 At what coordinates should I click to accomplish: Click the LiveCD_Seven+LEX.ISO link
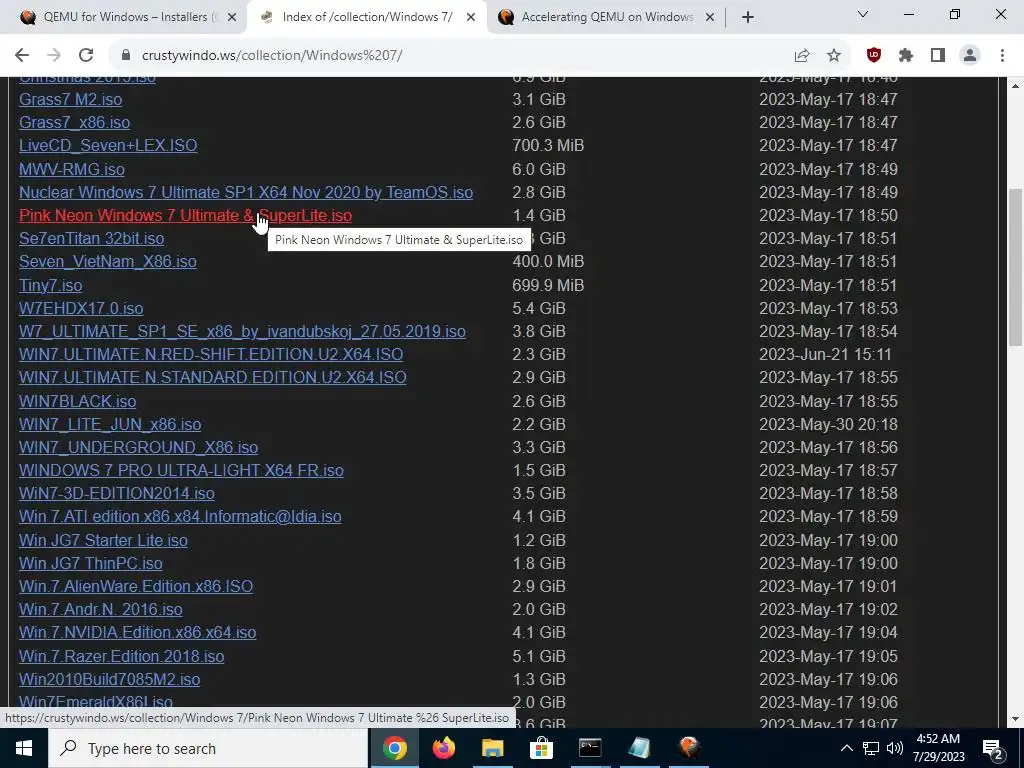tap(108, 145)
